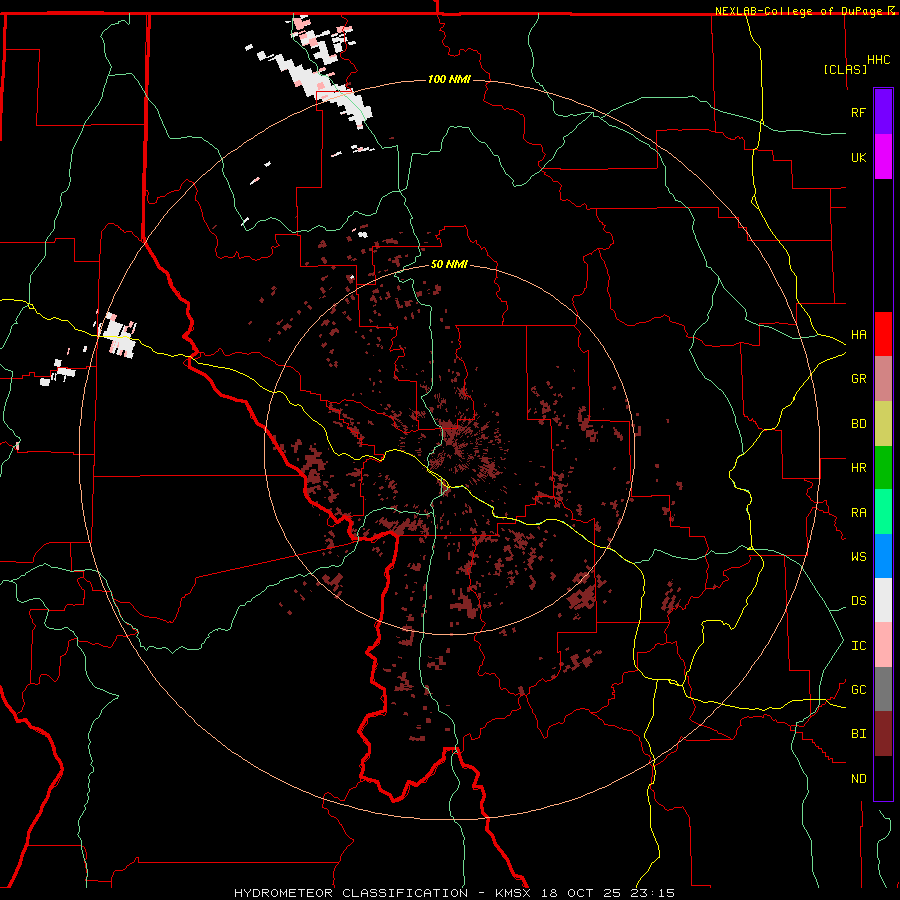The width and height of the screenshot is (900, 900).
Task: Click the ND black legend color swatch
Action: [x=883, y=778]
